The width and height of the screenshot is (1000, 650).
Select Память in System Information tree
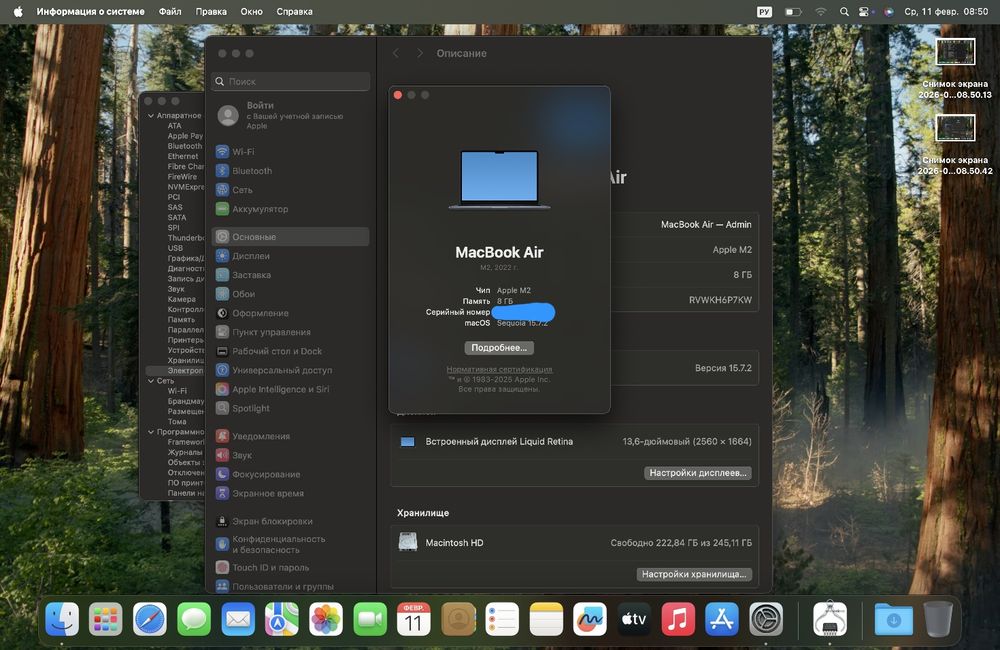[x=181, y=320]
